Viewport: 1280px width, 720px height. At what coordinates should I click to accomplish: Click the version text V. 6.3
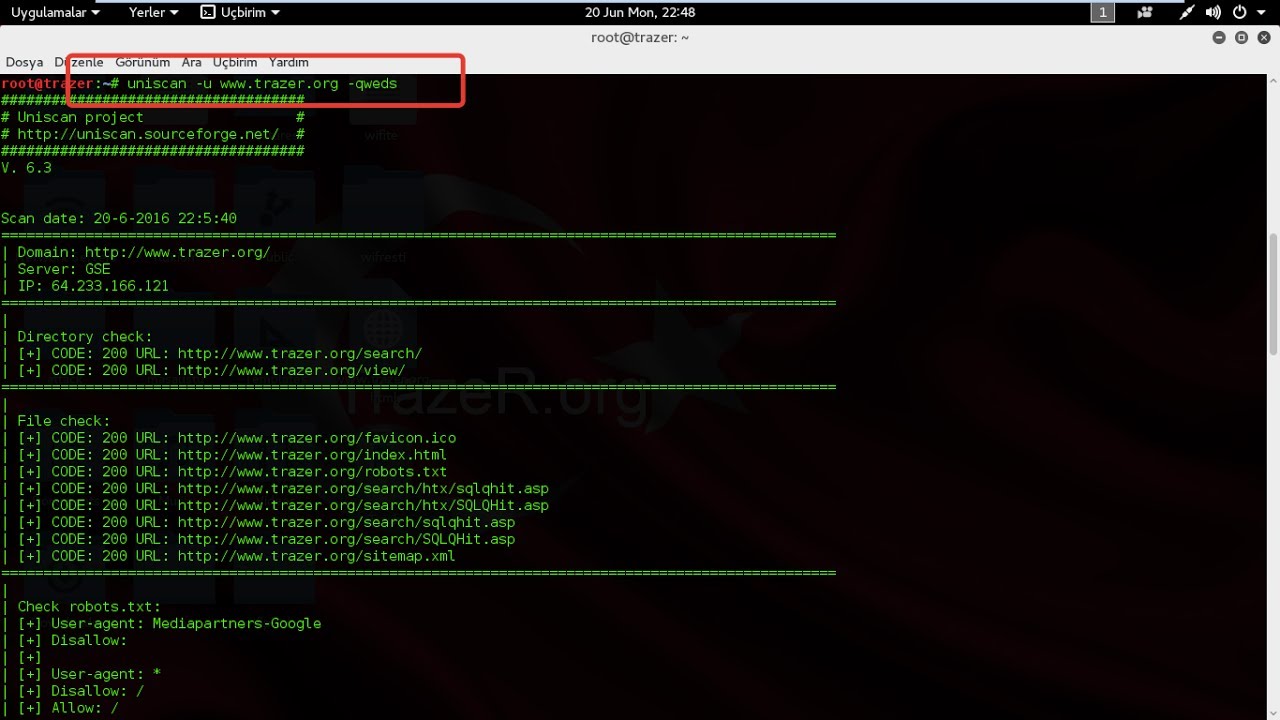(26, 168)
